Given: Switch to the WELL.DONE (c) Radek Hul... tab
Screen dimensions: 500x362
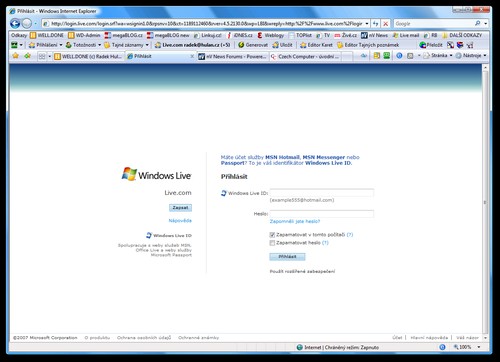Looking at the screenshot, I should pyautogui.click(x=88, y=57).
